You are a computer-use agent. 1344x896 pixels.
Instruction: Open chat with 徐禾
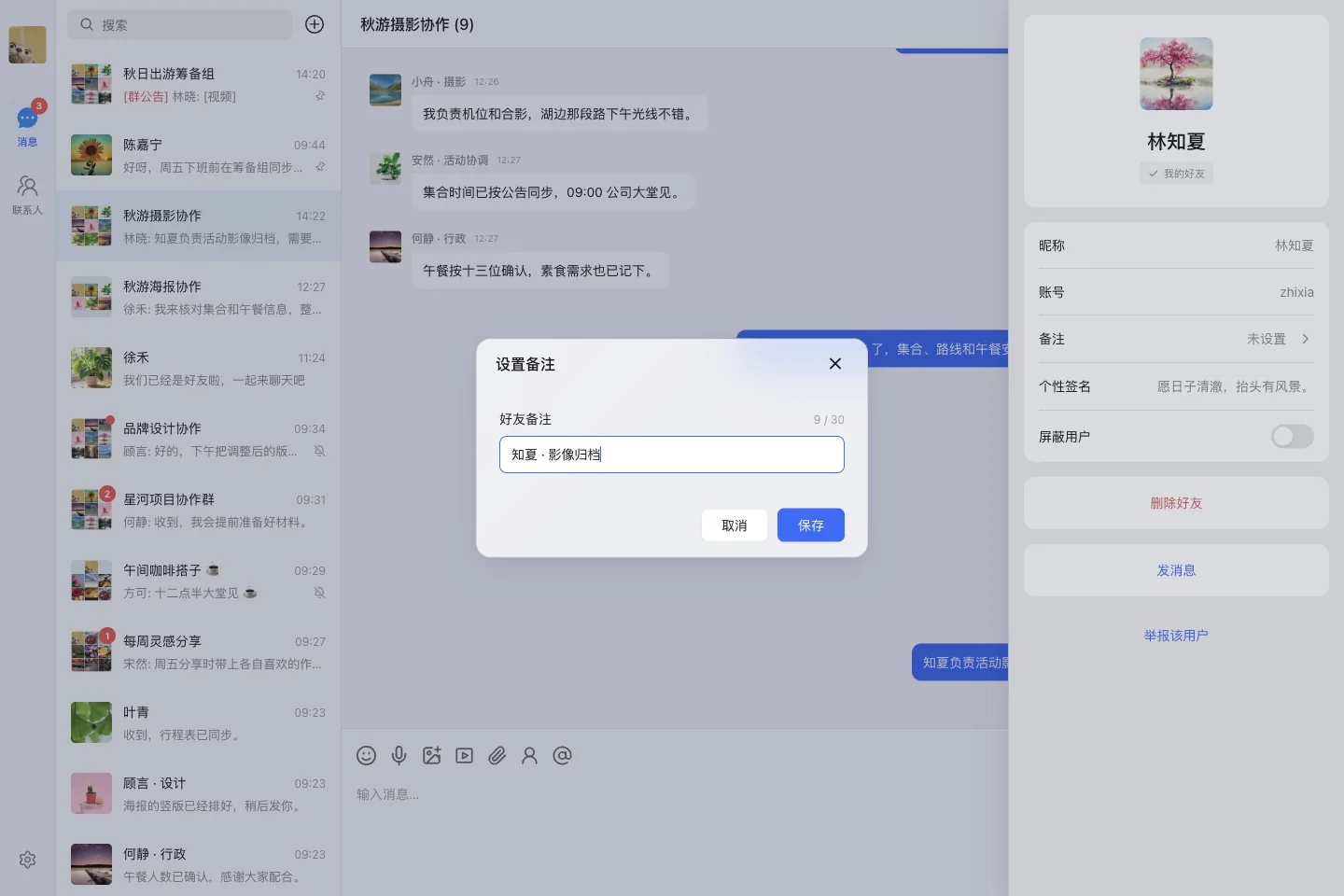pyautogui.click(x=198, y=368)
